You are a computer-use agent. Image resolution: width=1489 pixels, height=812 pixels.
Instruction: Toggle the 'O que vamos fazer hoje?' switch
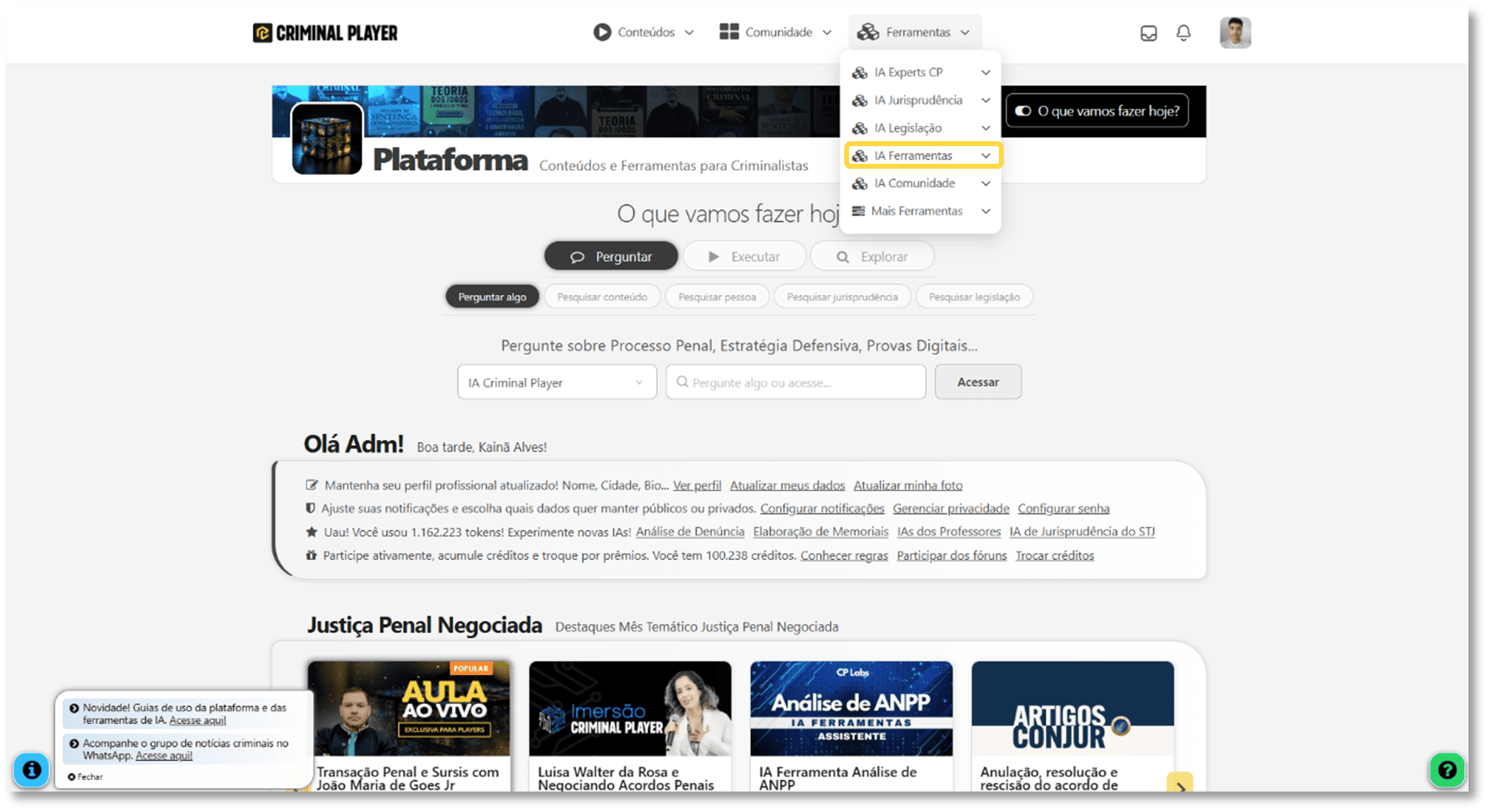point(1024,111)
